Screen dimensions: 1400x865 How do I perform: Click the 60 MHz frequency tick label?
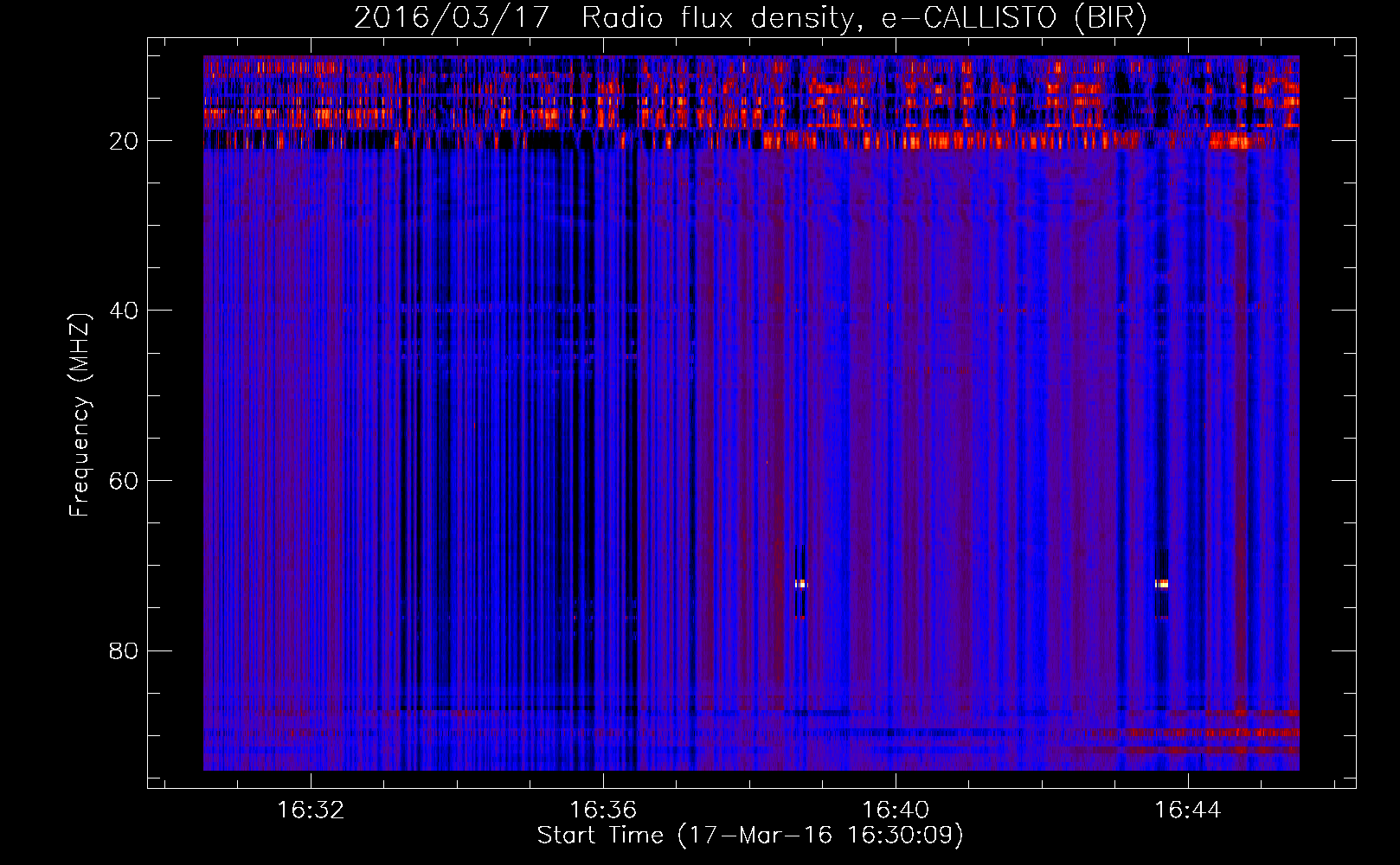point(124,481)
